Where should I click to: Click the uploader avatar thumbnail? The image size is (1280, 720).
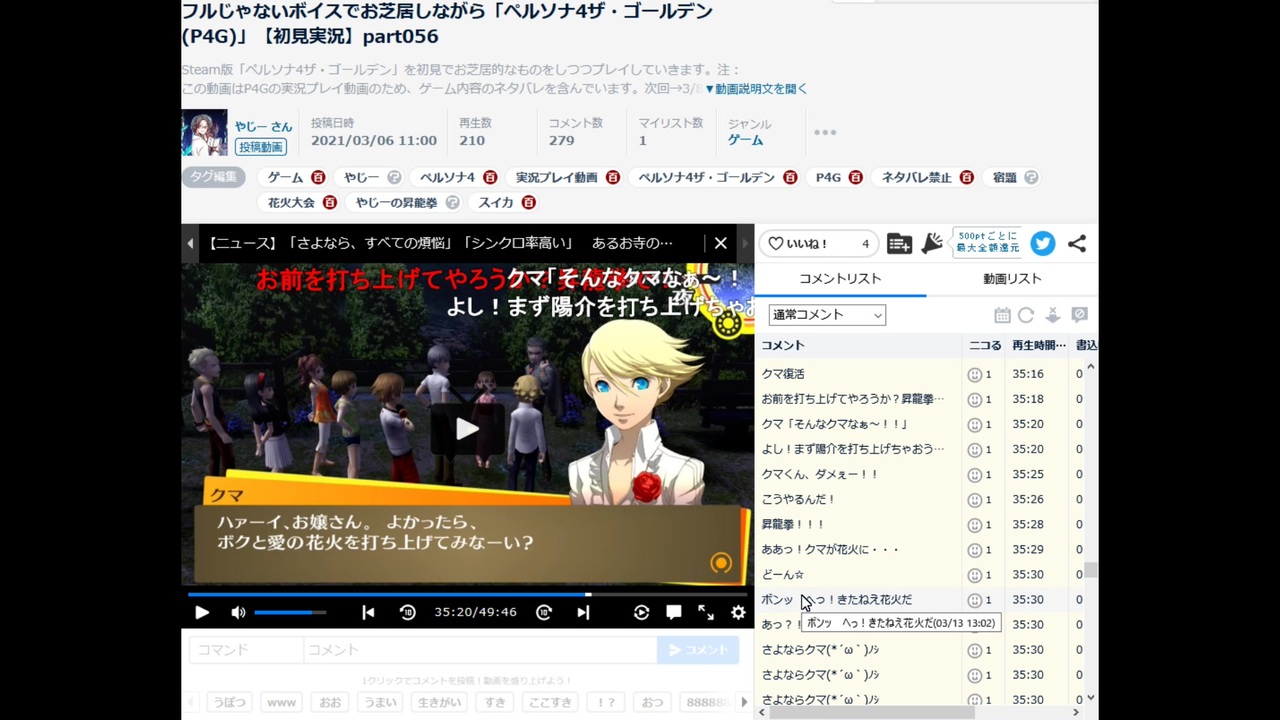(204, 132)
